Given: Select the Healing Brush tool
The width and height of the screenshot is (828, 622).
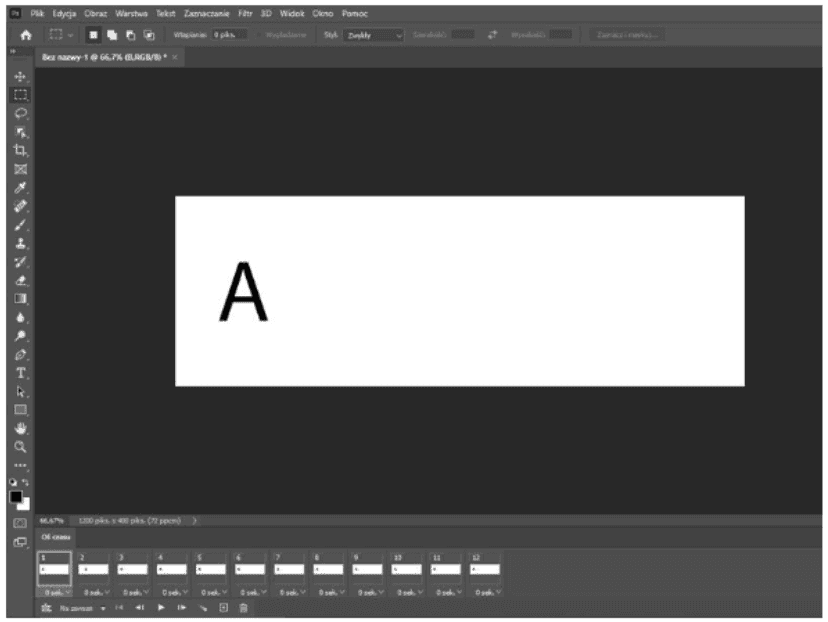Looking at the screenshot, I should tap(20, 206).
